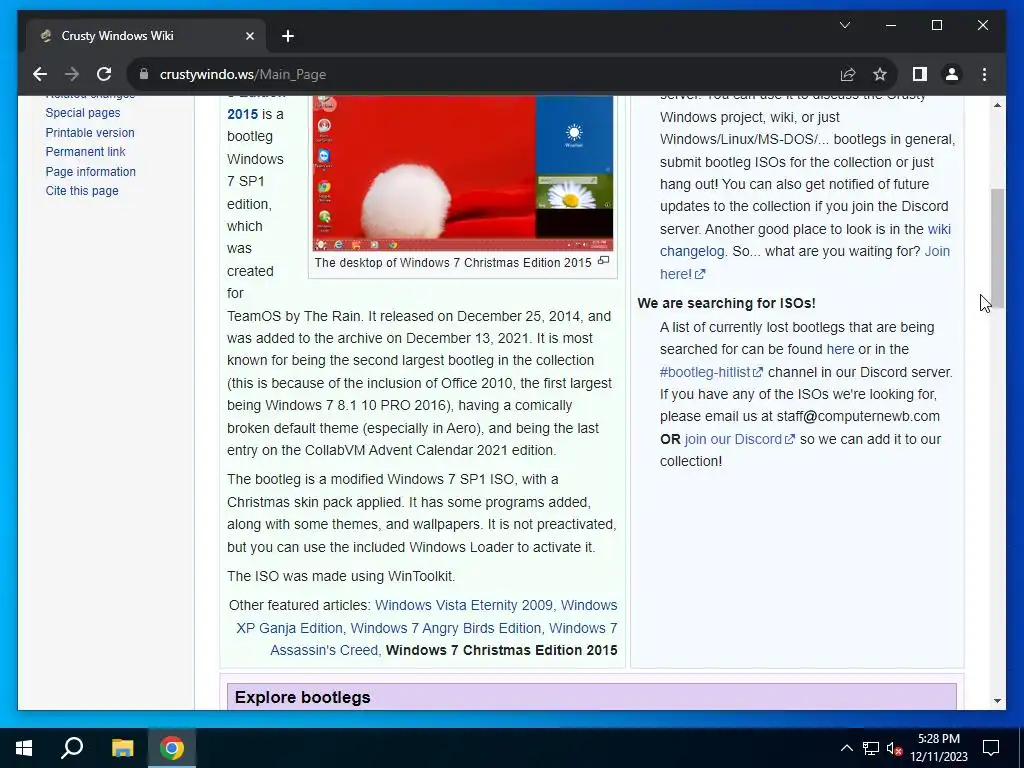1024x768 pixels.
Task: Share this page using the share icon
Action: [848, 74]
